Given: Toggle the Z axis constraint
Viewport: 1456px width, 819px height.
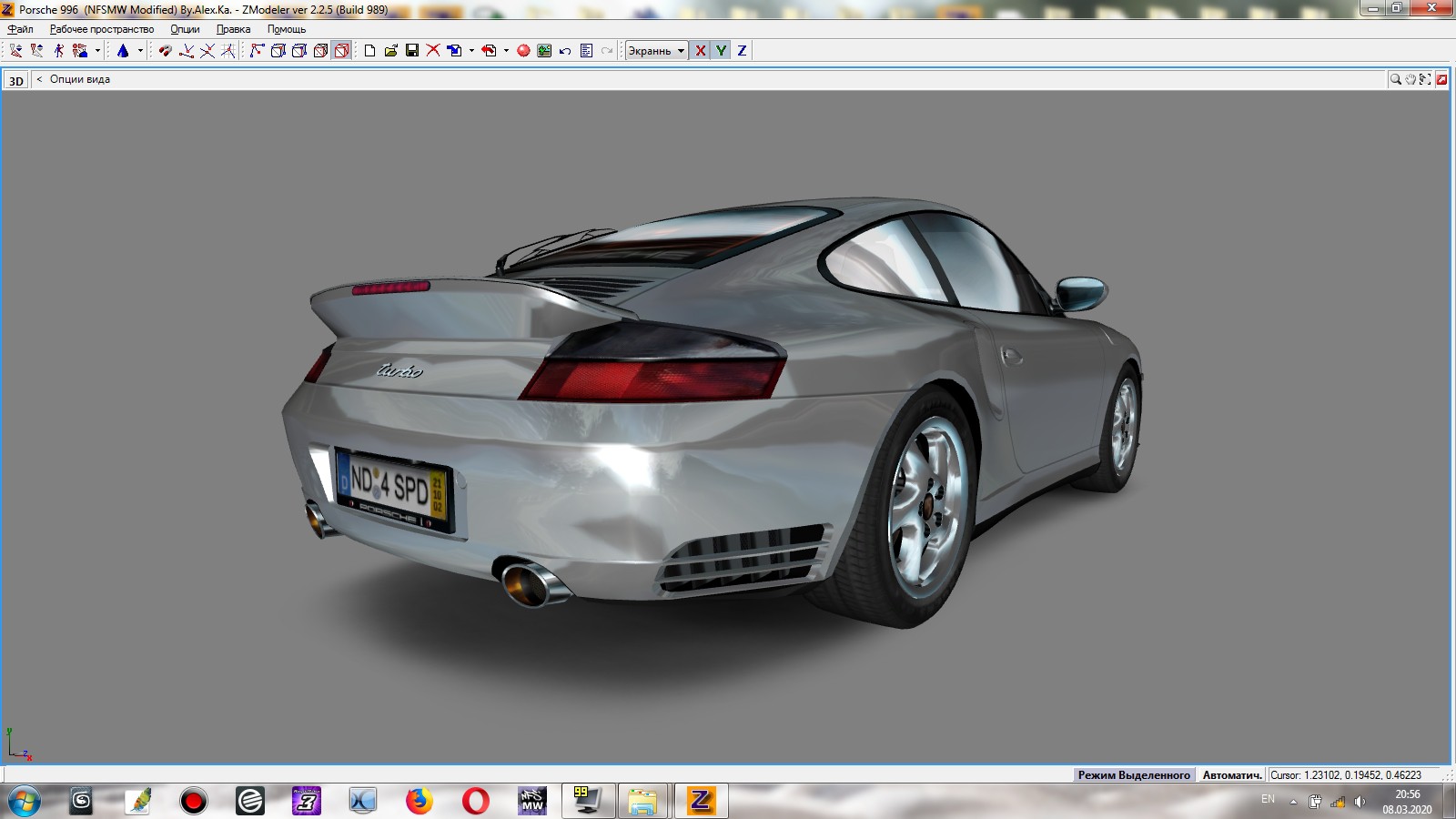Looking at the screenshot, I should tap(742, 51).
